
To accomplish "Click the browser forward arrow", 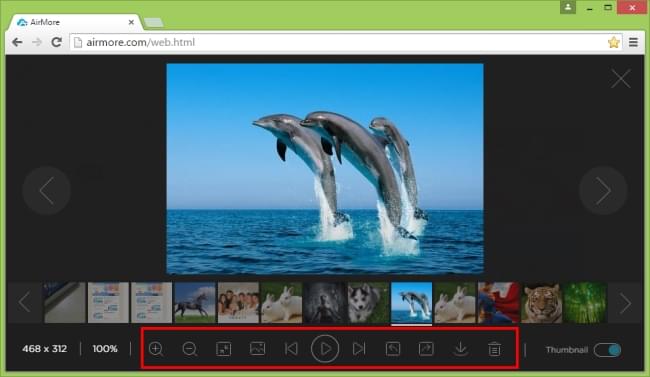I will [x=37, y=42].
